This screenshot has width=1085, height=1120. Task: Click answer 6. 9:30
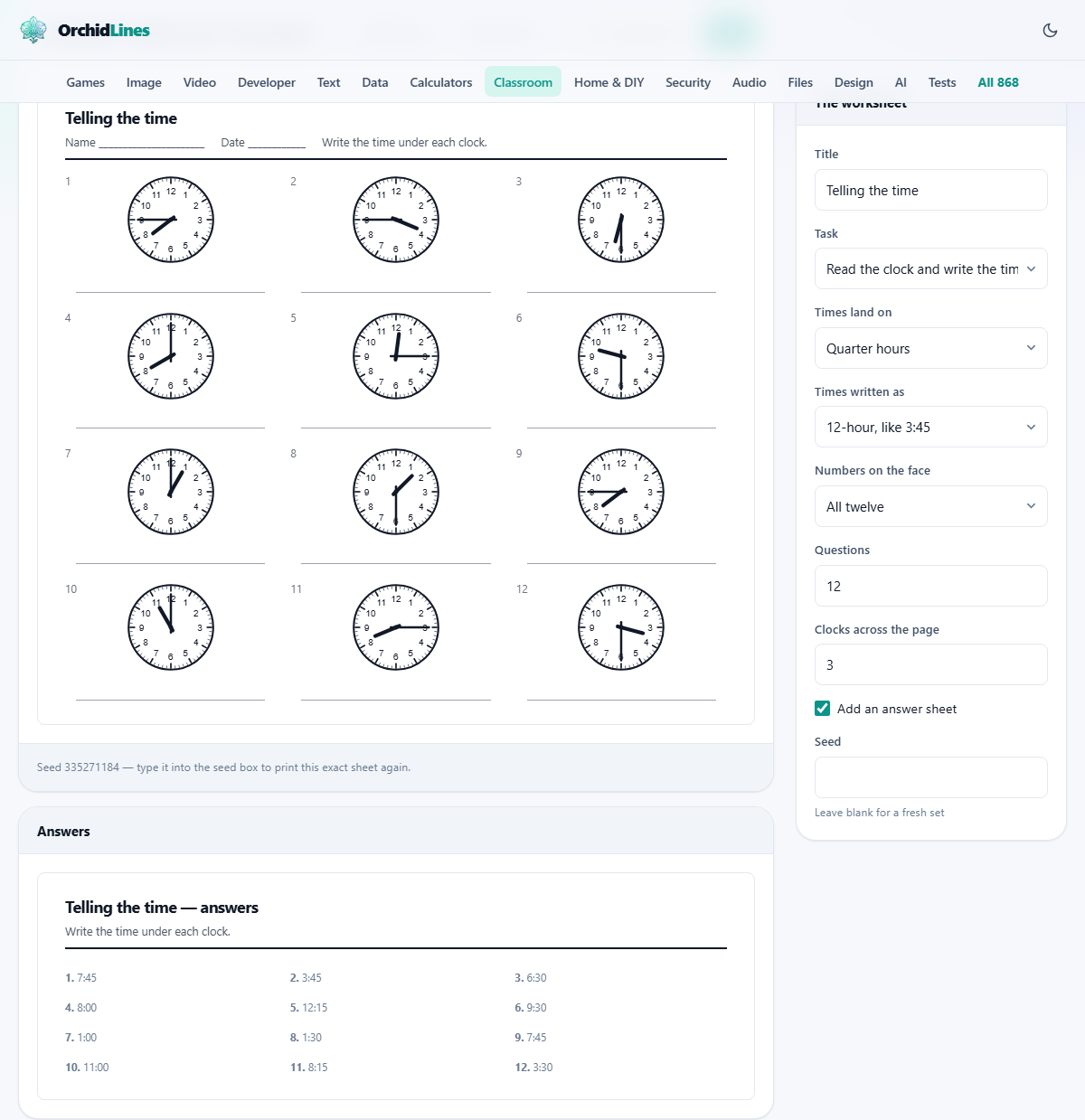tap(531, 1008)
